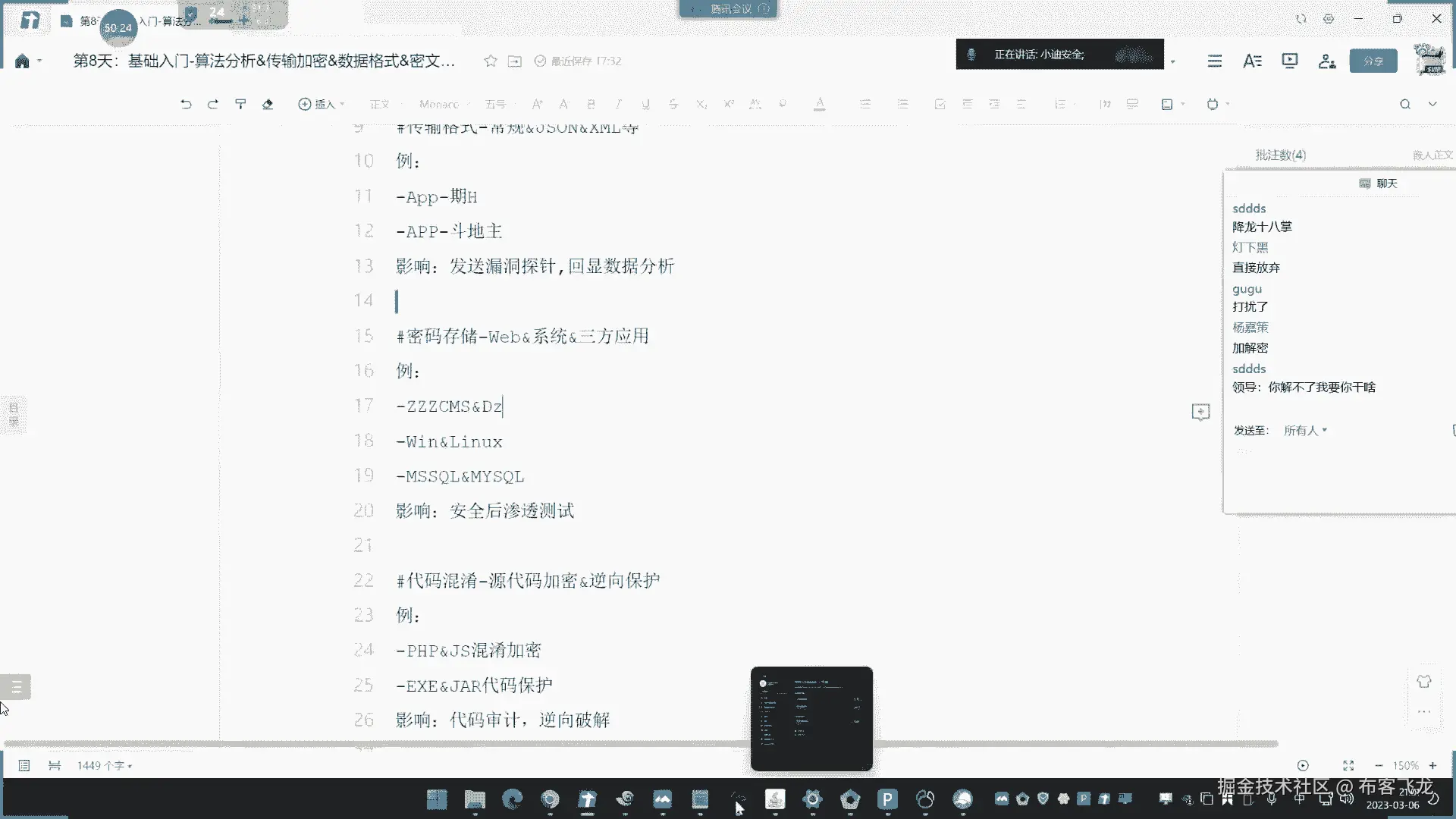Open the word count 1449个字 menu
Viewport: 1456px width, 819px height.
click(x=104, y=765)
